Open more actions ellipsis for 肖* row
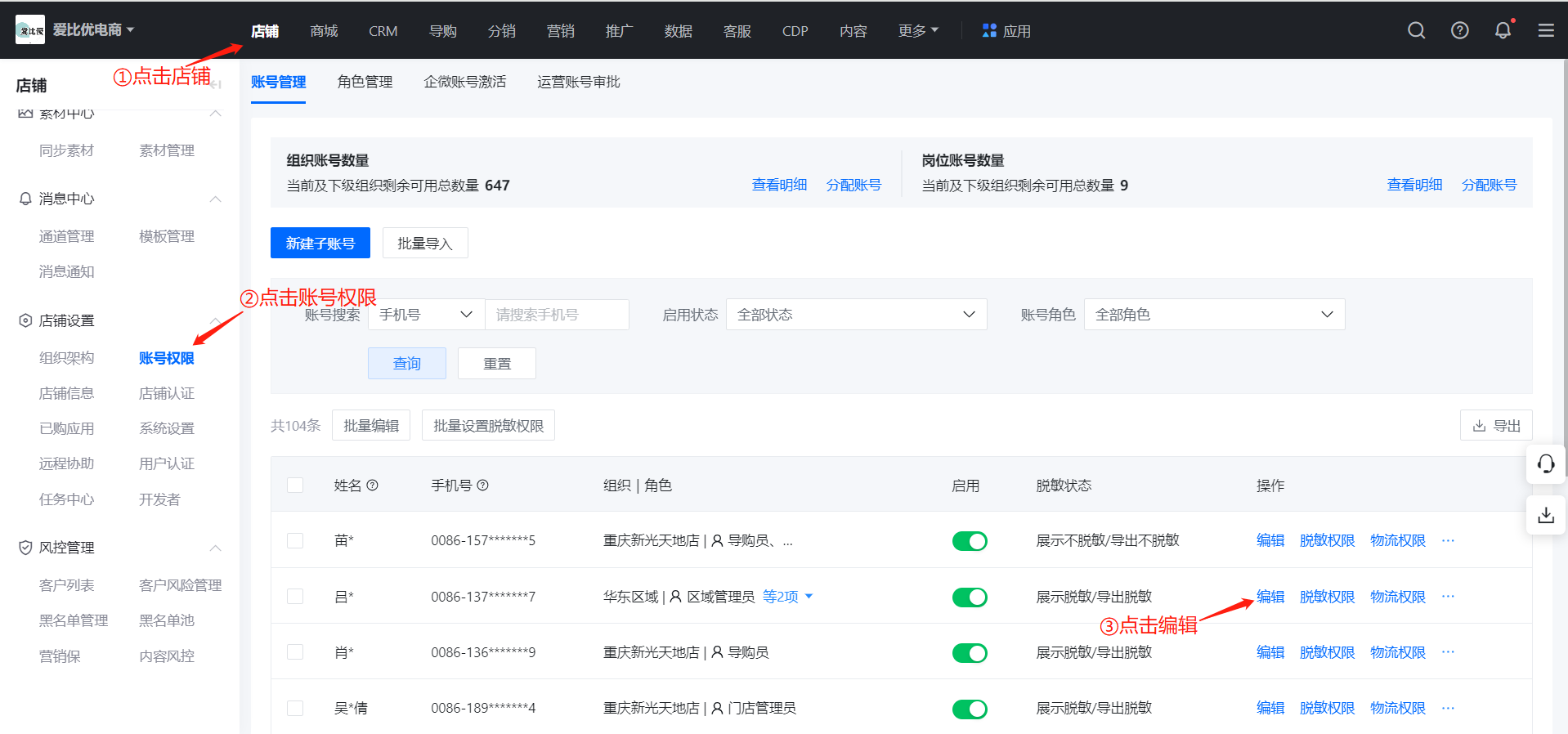 [1449, 652]
